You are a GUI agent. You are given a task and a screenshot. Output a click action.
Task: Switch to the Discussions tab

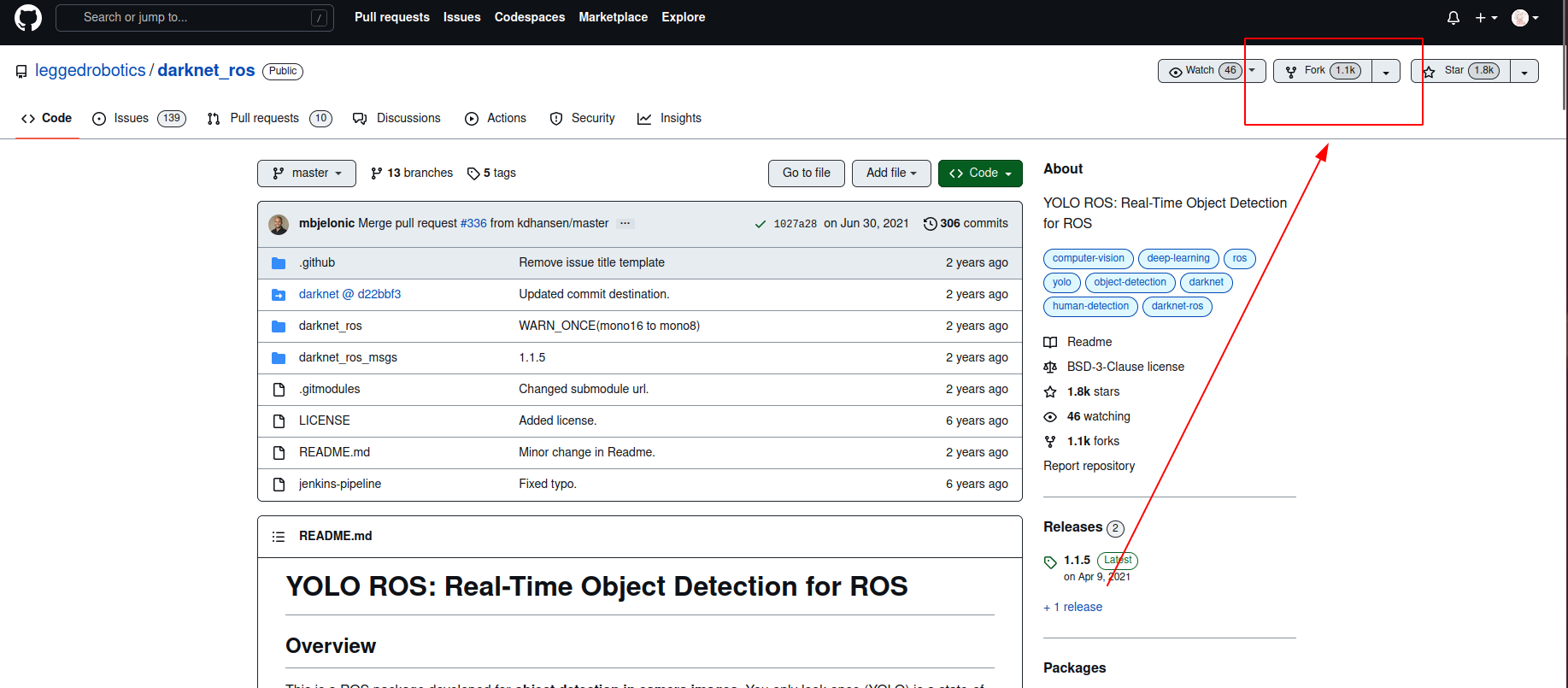pos(397,118)
